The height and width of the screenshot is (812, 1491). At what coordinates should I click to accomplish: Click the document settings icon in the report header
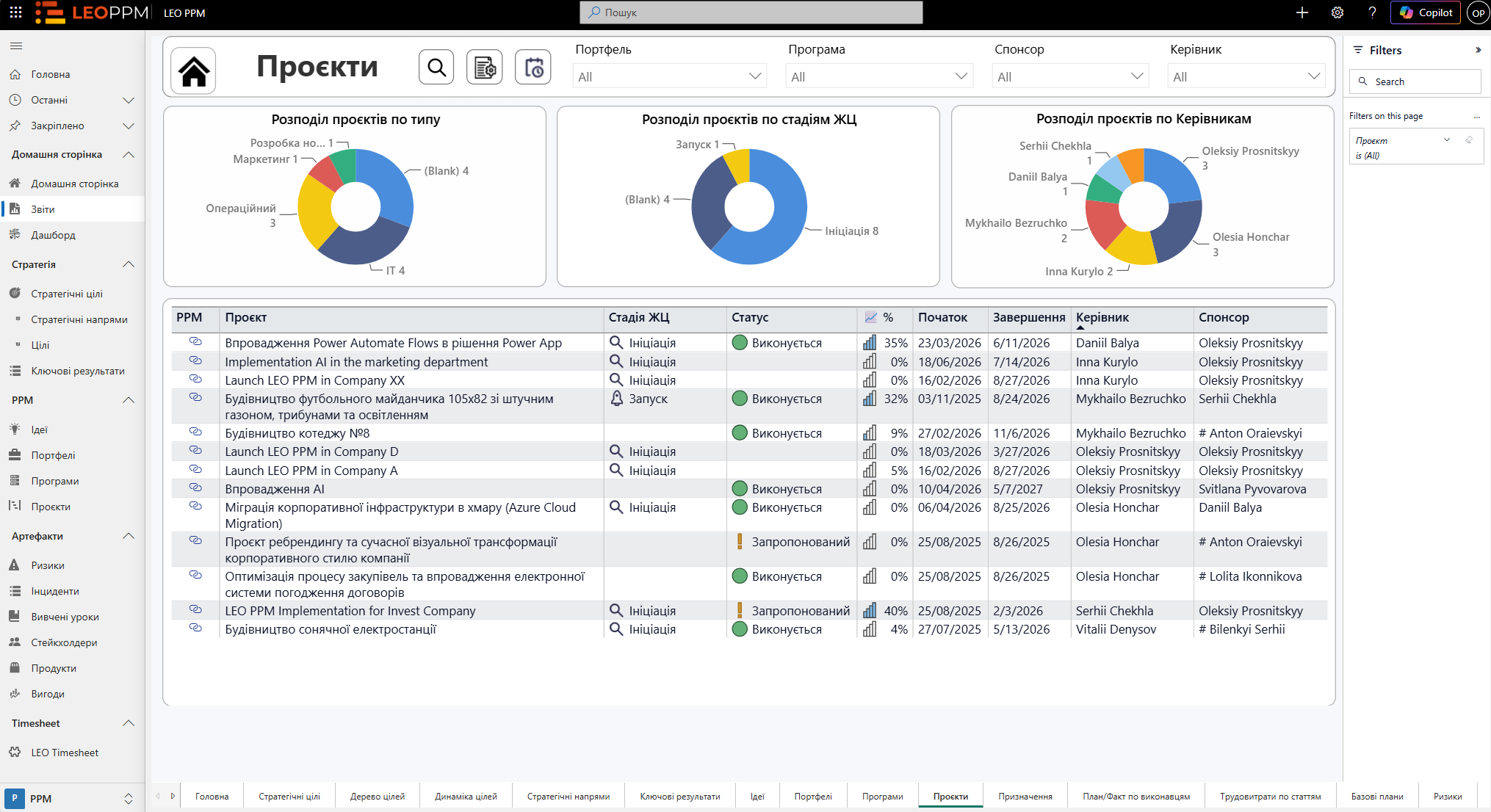485,68
